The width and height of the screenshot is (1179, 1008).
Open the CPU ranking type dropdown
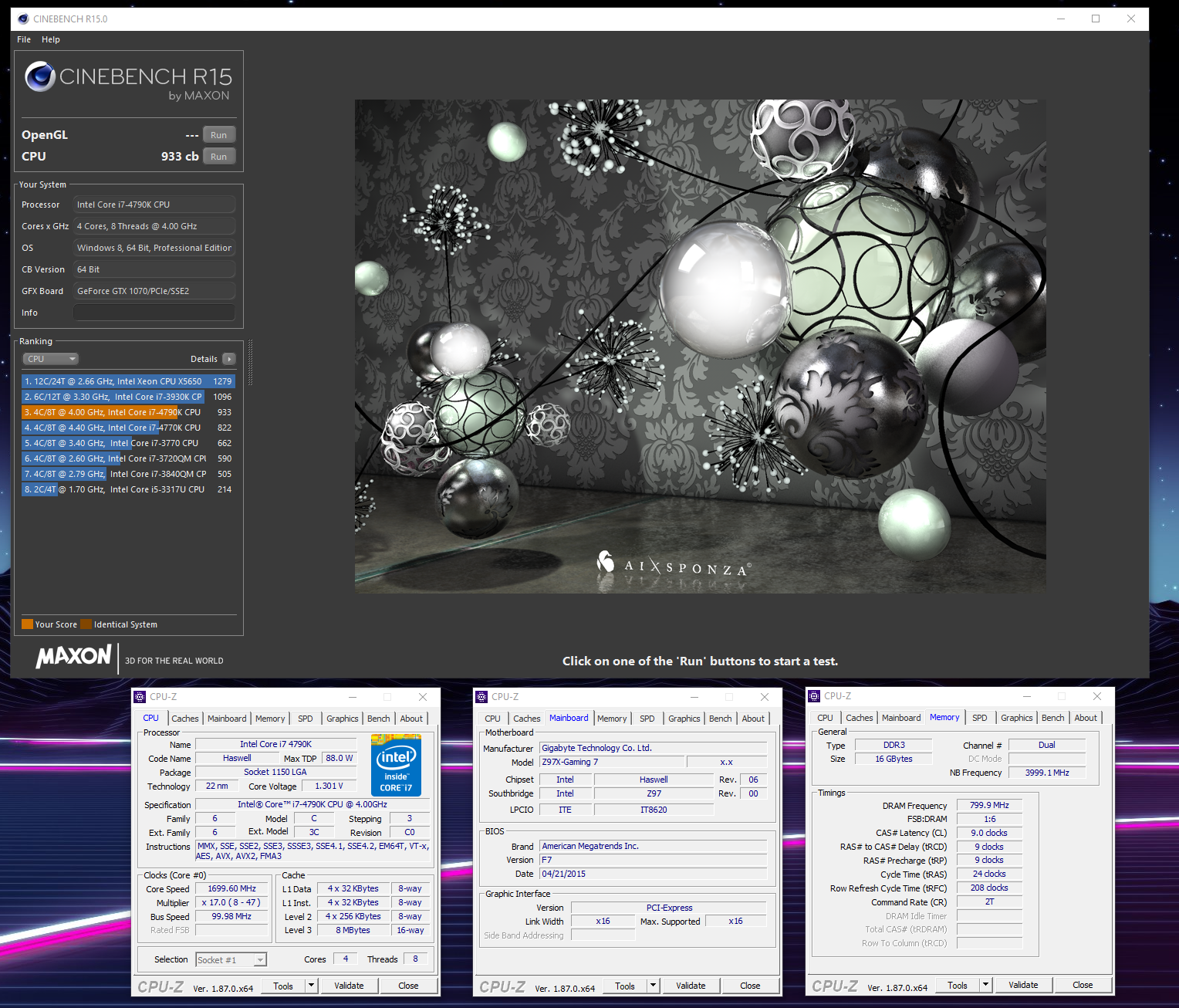point(51,359)
